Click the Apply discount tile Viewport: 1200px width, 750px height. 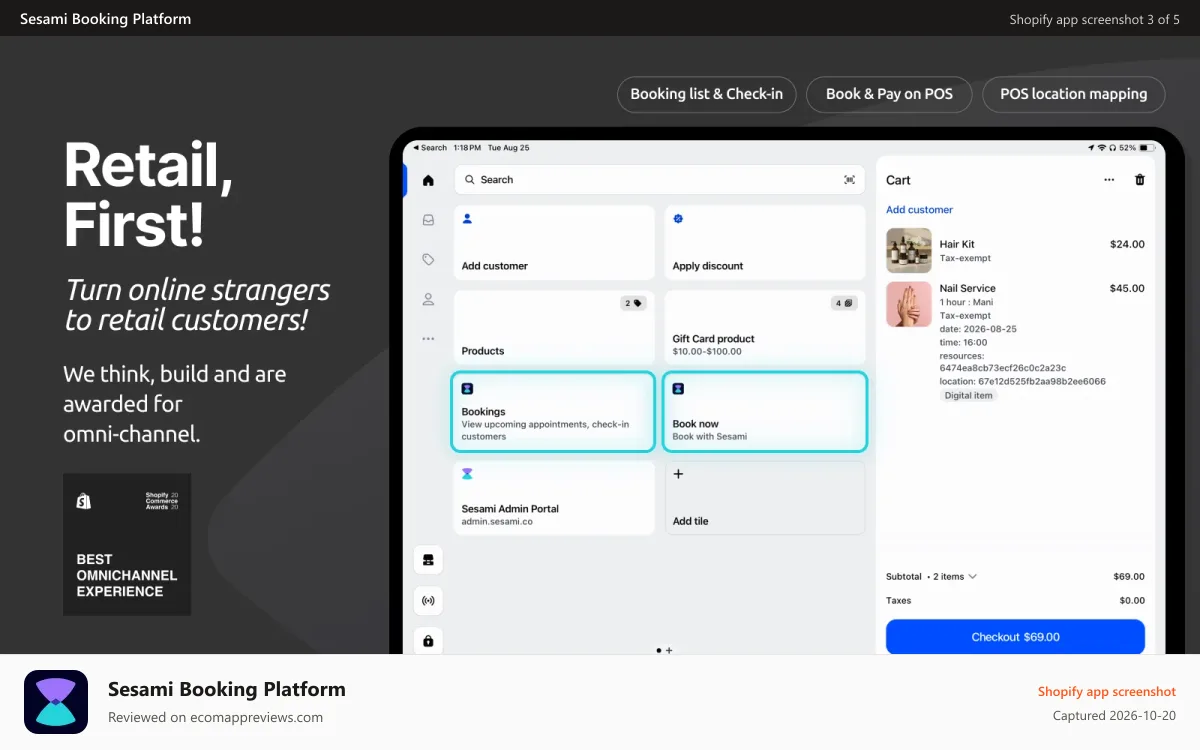click(765, 243)
